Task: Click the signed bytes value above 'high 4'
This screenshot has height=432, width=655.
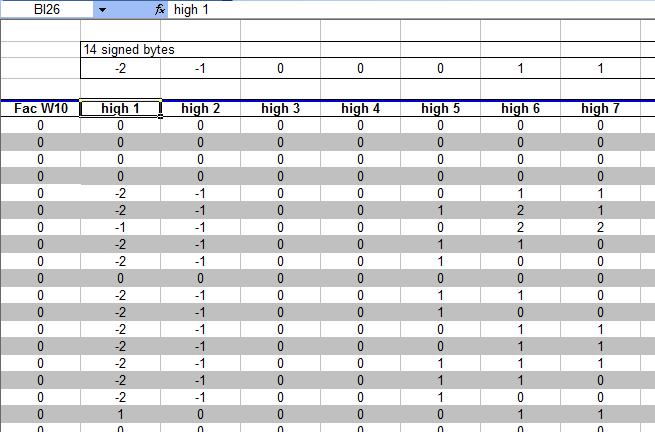Action: 361,68
